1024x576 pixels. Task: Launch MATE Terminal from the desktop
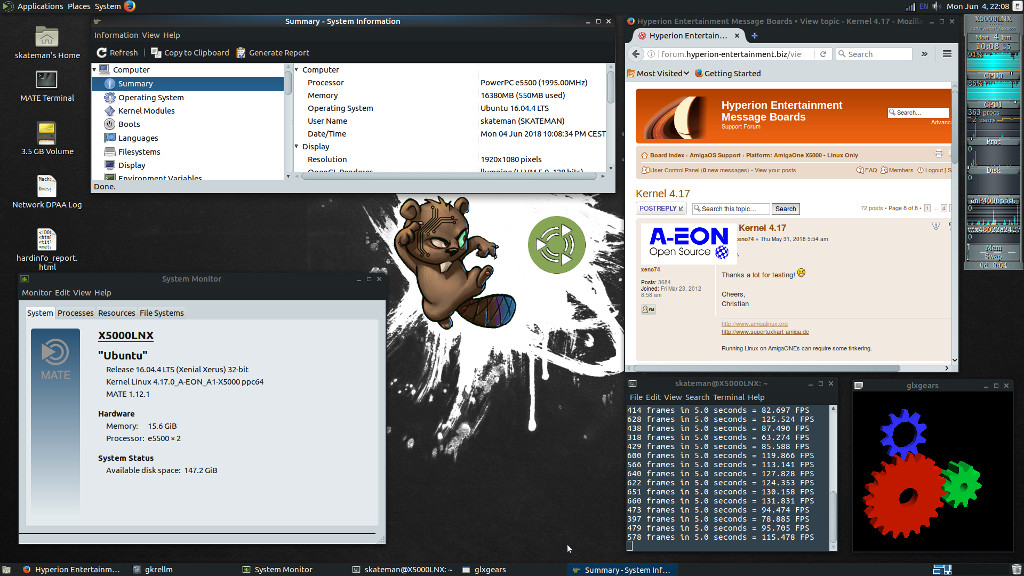tap(46, 80)
